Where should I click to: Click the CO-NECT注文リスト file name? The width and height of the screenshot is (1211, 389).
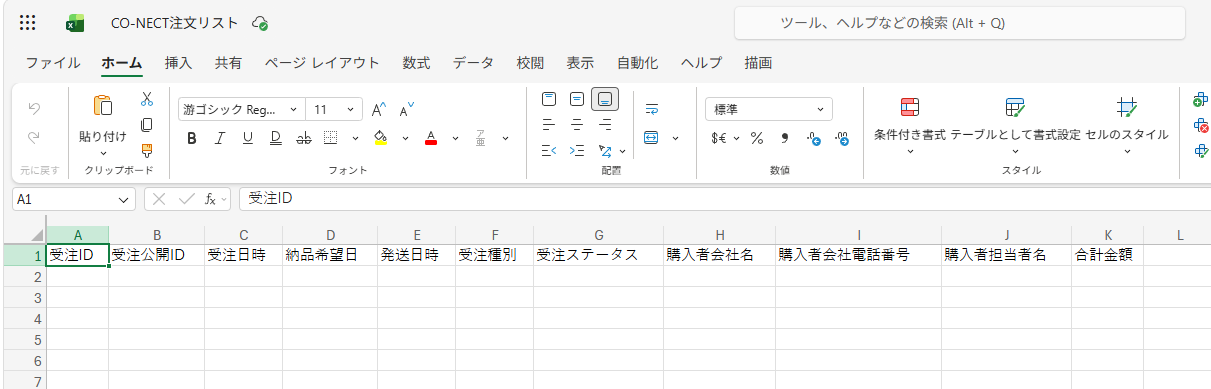175,23
